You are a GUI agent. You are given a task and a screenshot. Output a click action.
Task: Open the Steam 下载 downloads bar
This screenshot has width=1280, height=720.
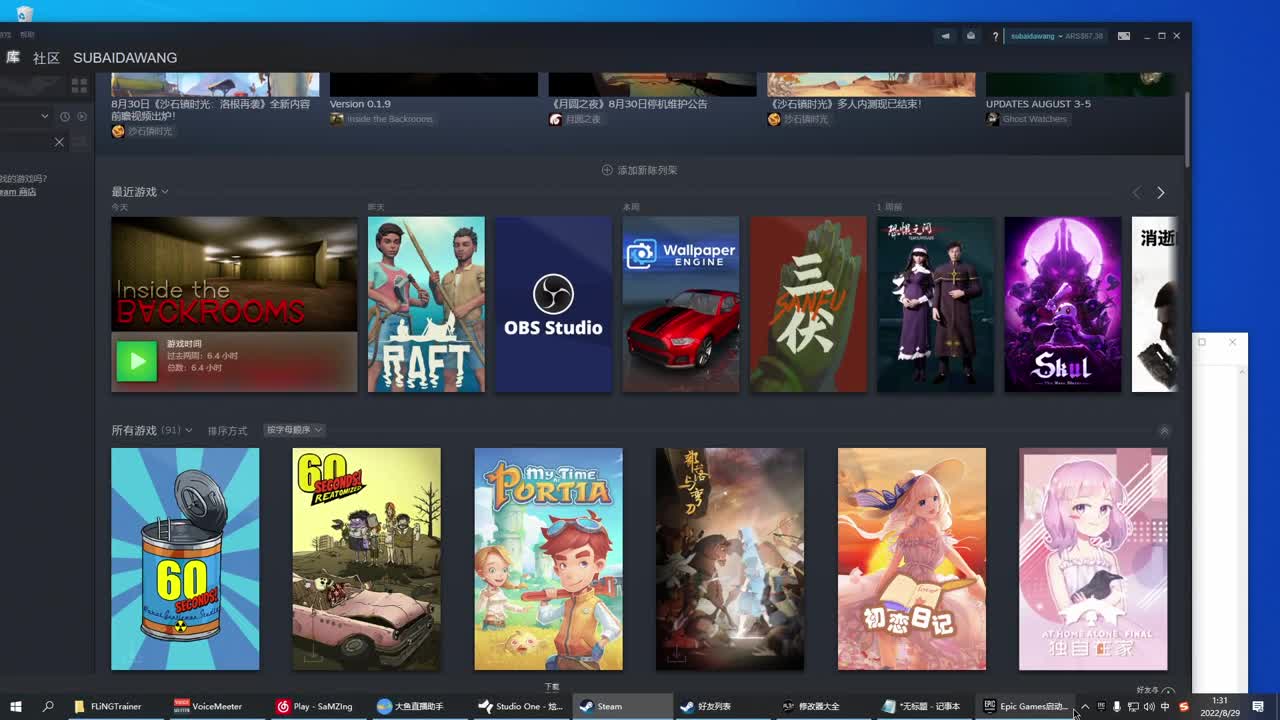(x=552, y=687)
